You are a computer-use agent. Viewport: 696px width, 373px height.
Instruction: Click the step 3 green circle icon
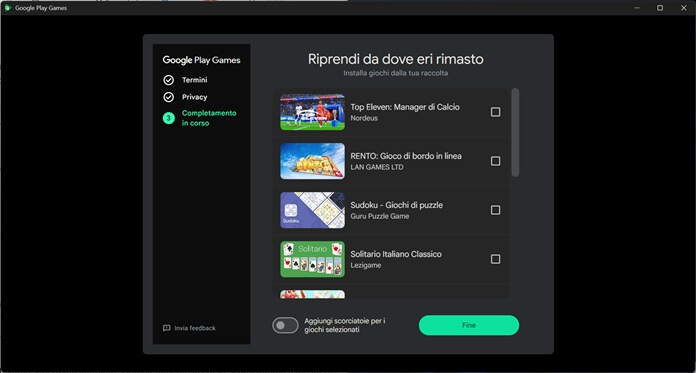point(169,118)
